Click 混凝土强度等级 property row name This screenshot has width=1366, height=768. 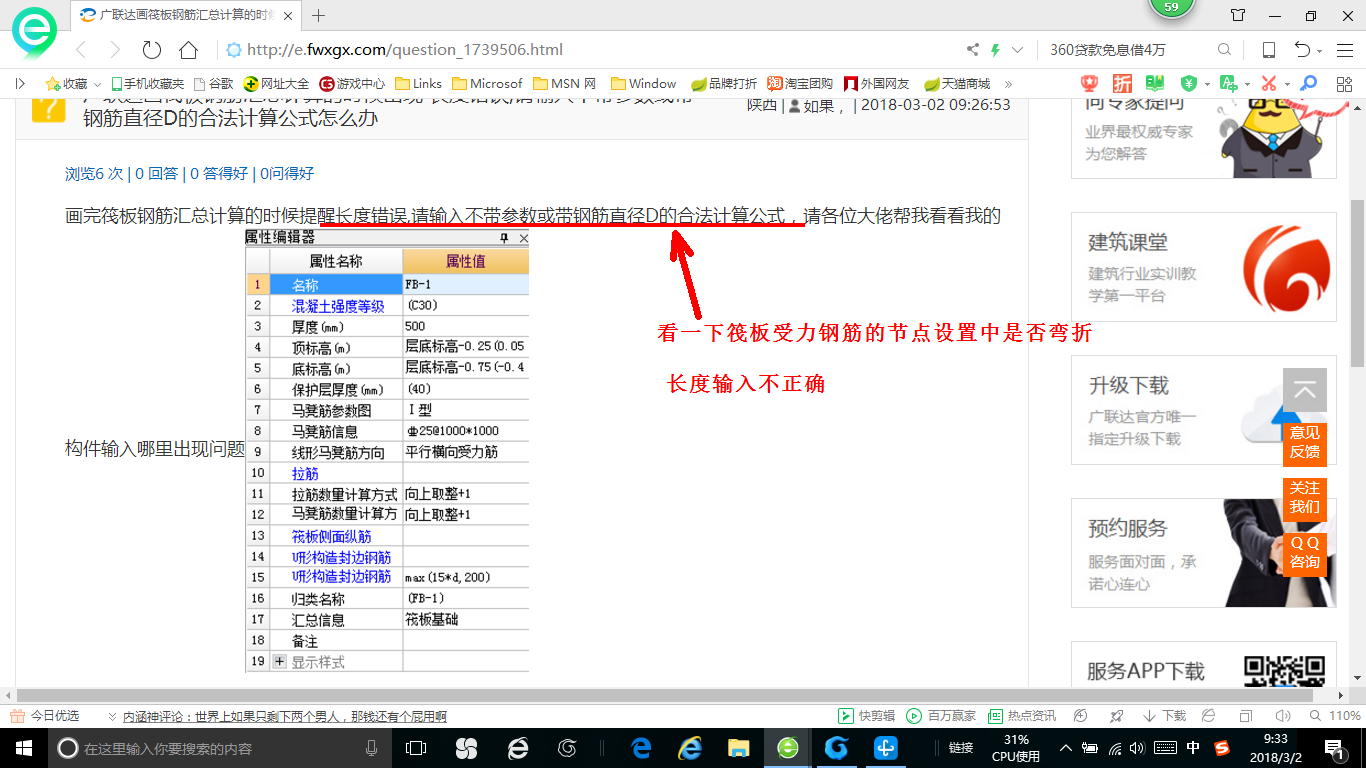point(337,306)
